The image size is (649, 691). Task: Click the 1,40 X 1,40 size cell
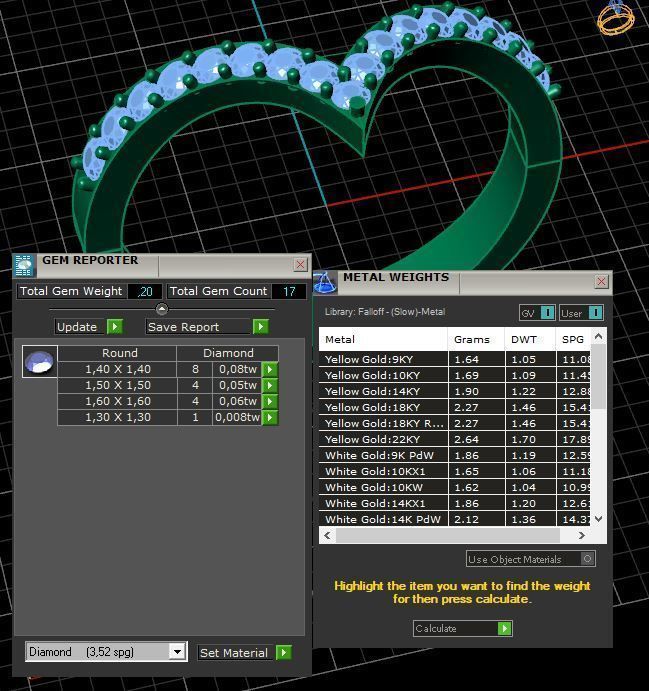(118, 369)
